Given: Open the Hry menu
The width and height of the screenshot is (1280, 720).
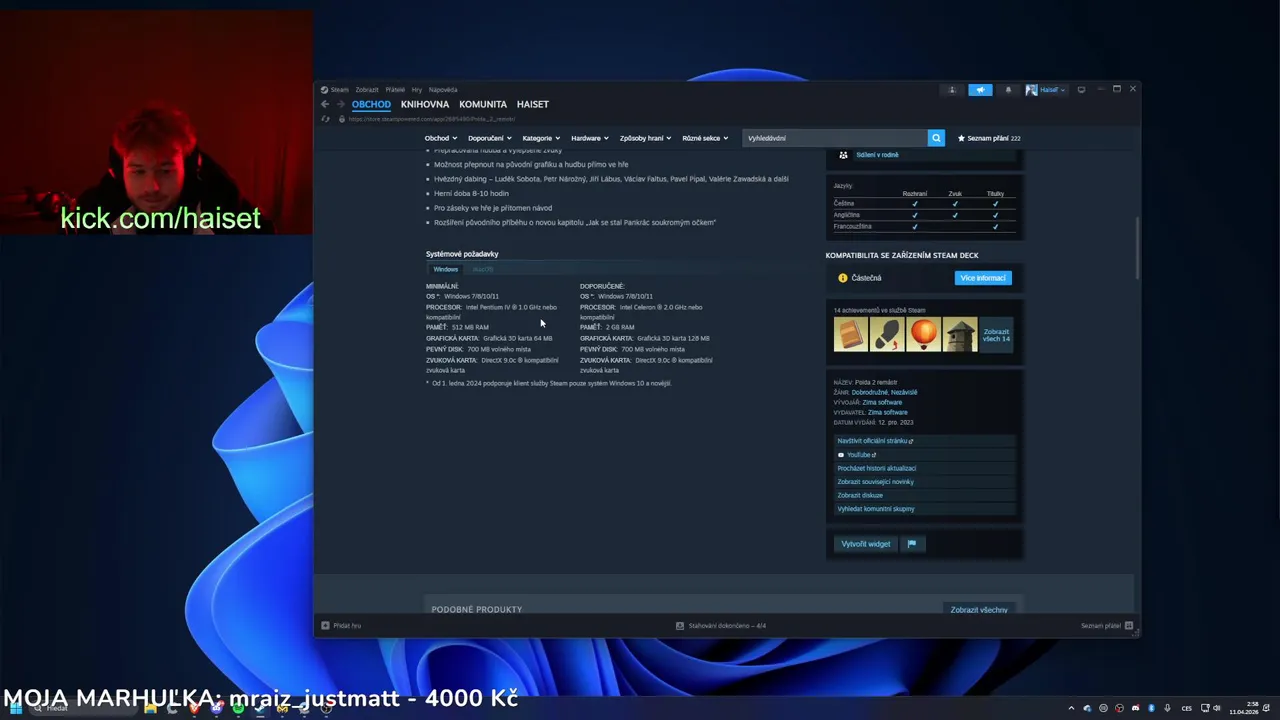Looking at the screenshot, I should pos(417,90).
